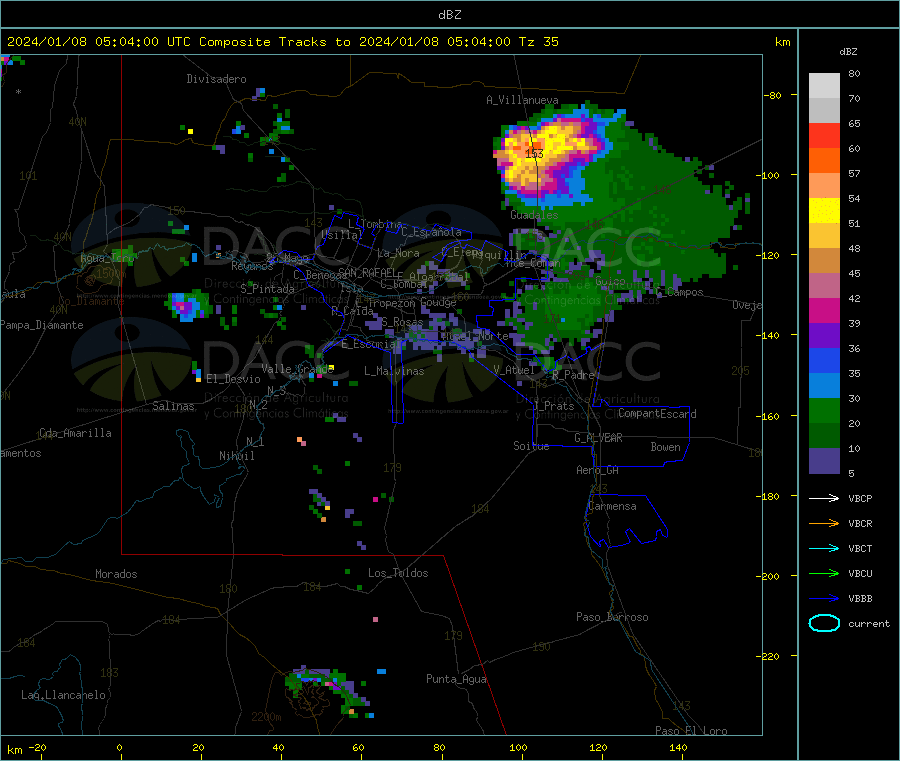Select the purple swatch between 39 and 36 dBZ
Viewport: 900px width, 761px height.
coord(824,336)
